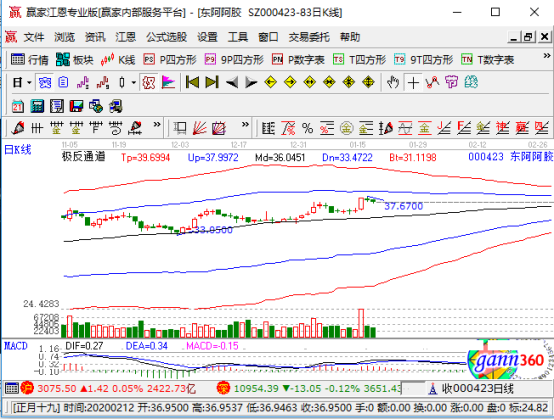Select the 赢 fan-lines tool
Screen dimensions: 554x420
point(521,128)
